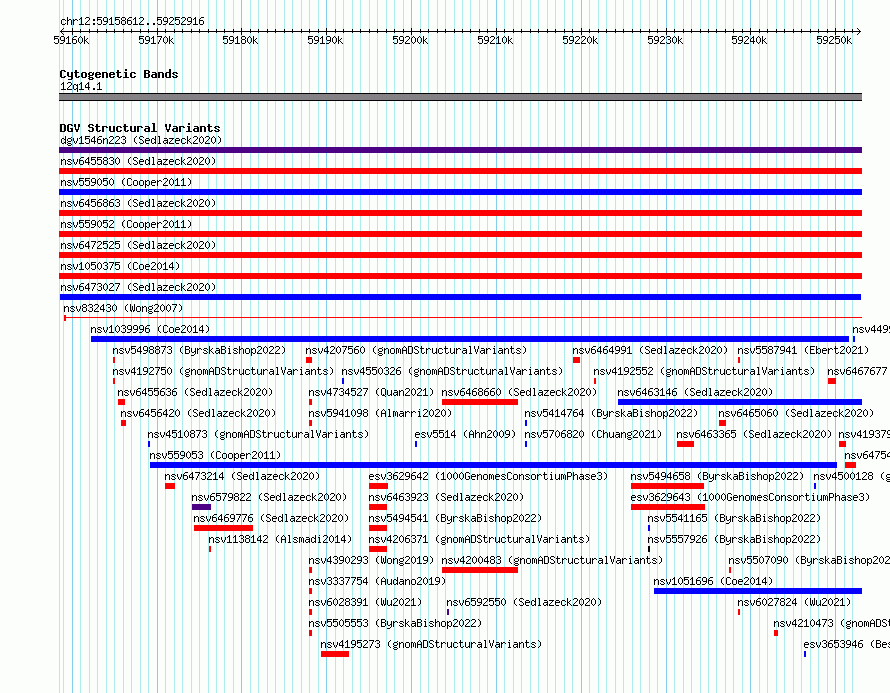The image size is (890, 693).
Task: Click nsv6463365 (Sedlazeck2020) label
Action: pyautogui.click(x=754, y=434)
